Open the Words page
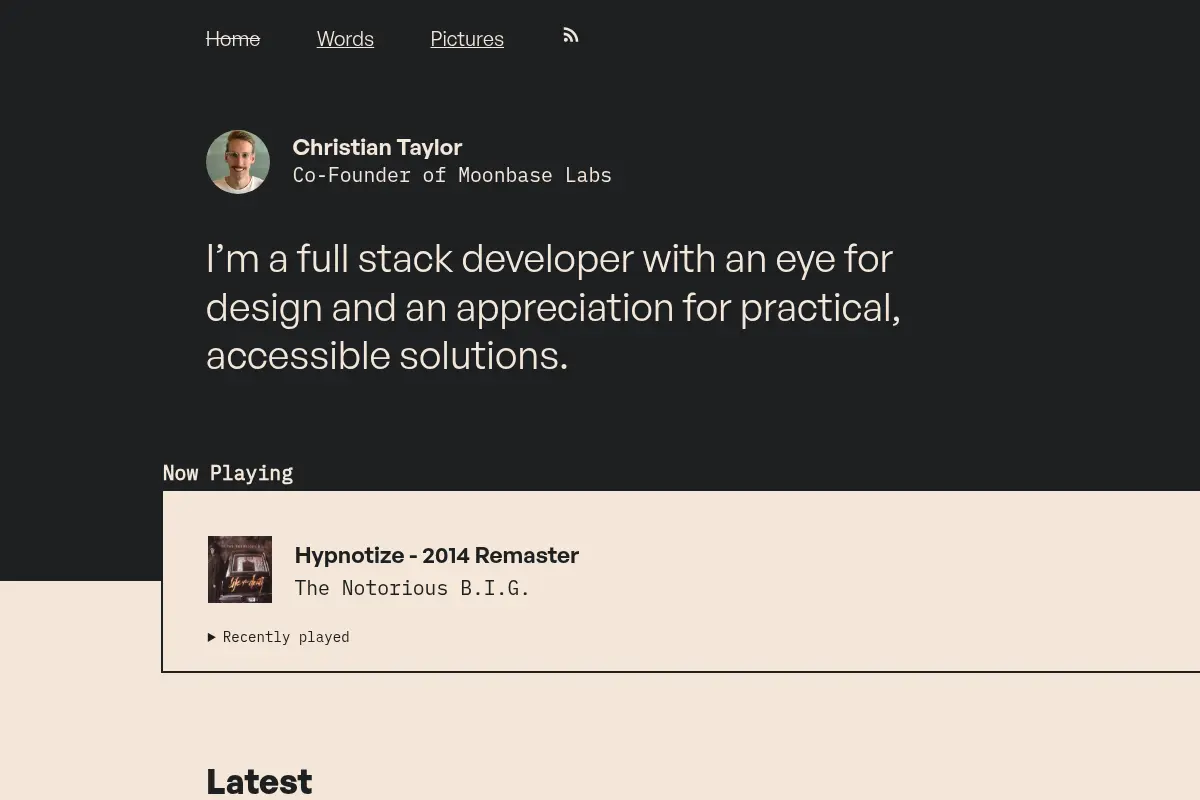Image resolution: width=1200 pixels, height=800 pixels. [345, 39]
